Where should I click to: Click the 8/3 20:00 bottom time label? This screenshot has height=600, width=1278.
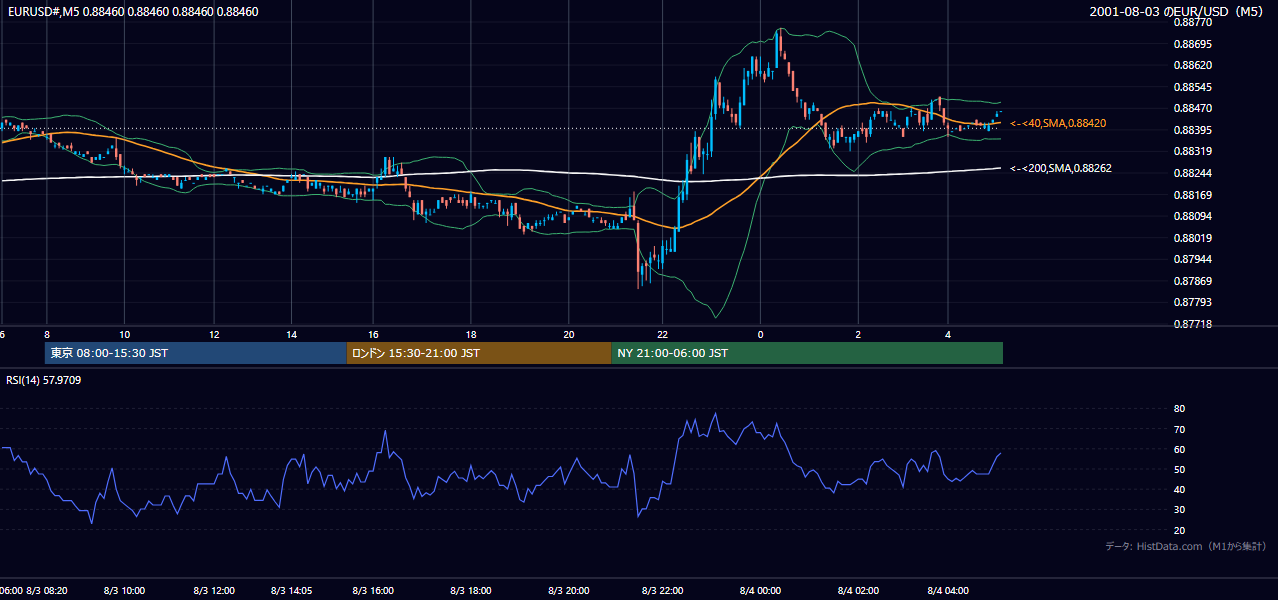[569, 591]
